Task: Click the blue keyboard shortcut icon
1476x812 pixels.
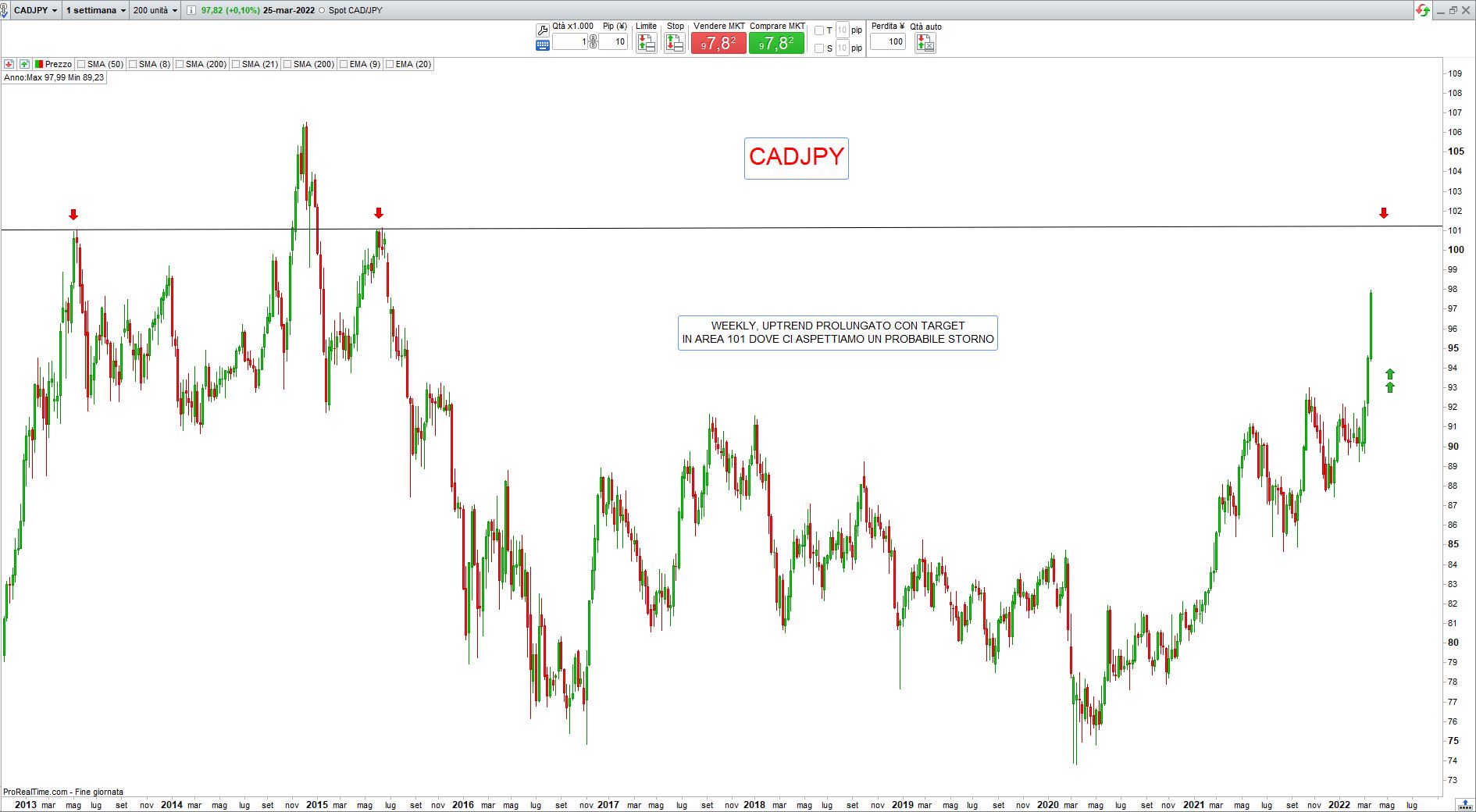Action: (542, 45)
